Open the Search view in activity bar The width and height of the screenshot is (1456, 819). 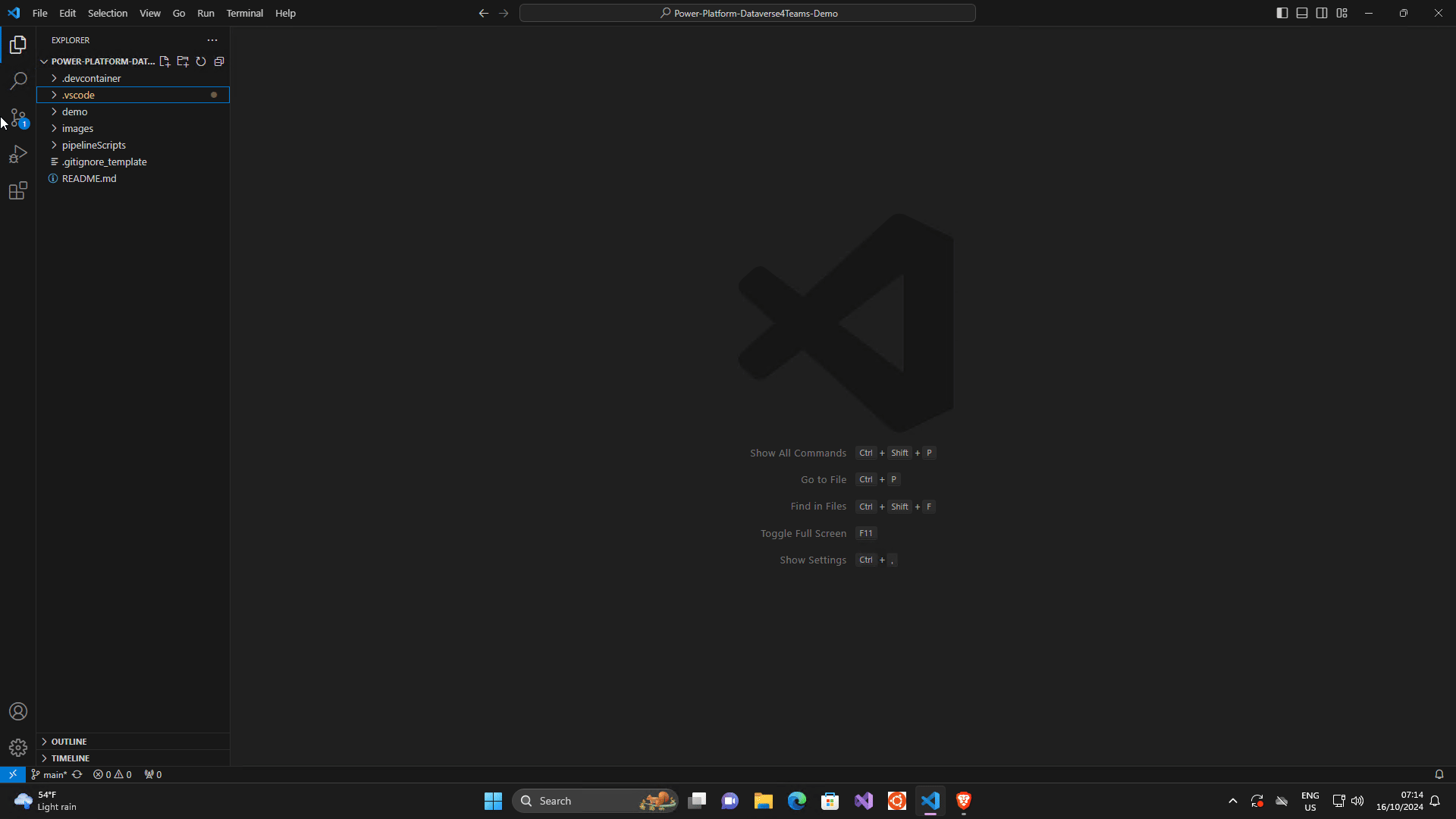pos(18,80)
